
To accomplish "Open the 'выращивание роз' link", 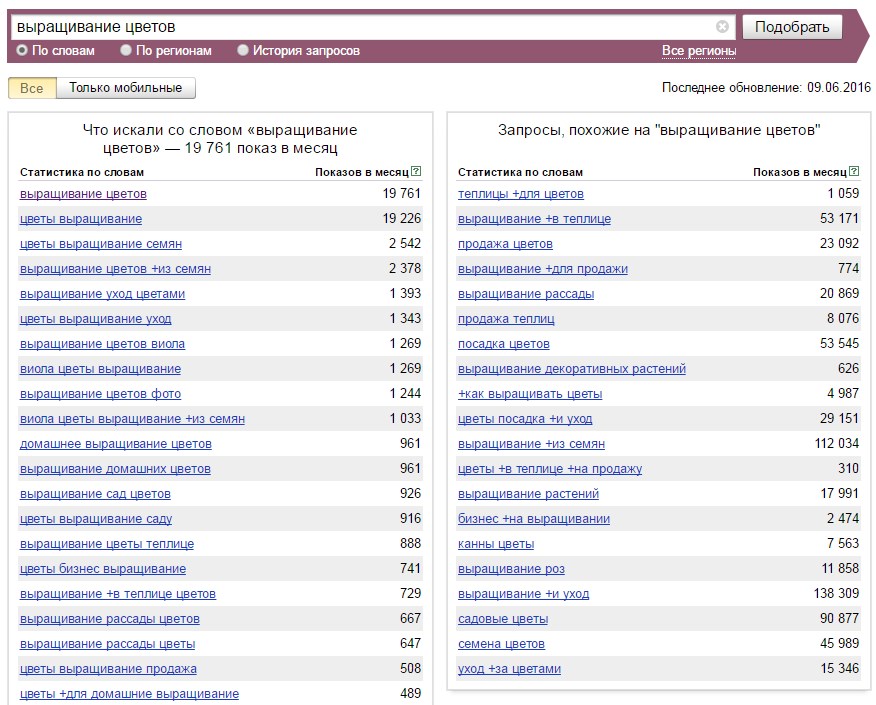I will pos(511,569).
